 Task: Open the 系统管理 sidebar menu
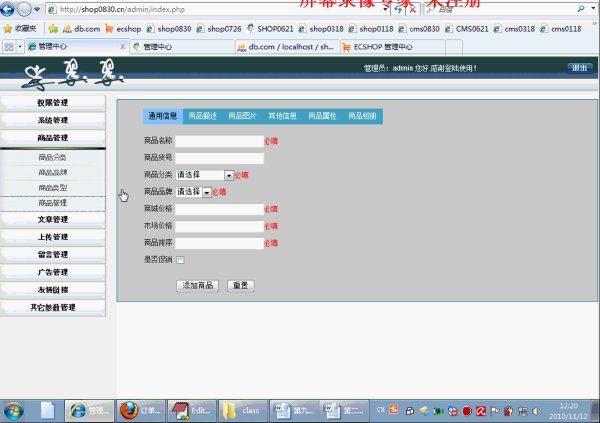coord(53,120)
